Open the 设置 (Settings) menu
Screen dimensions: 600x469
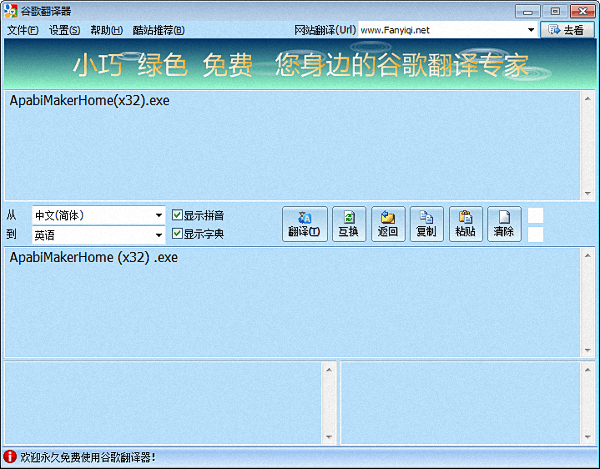64,30
